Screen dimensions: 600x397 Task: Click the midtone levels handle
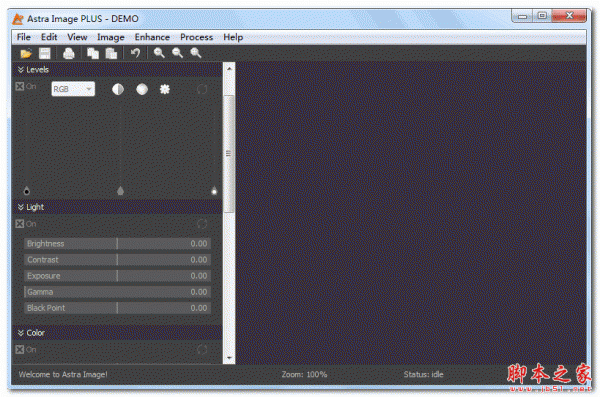tap(121, 191)
